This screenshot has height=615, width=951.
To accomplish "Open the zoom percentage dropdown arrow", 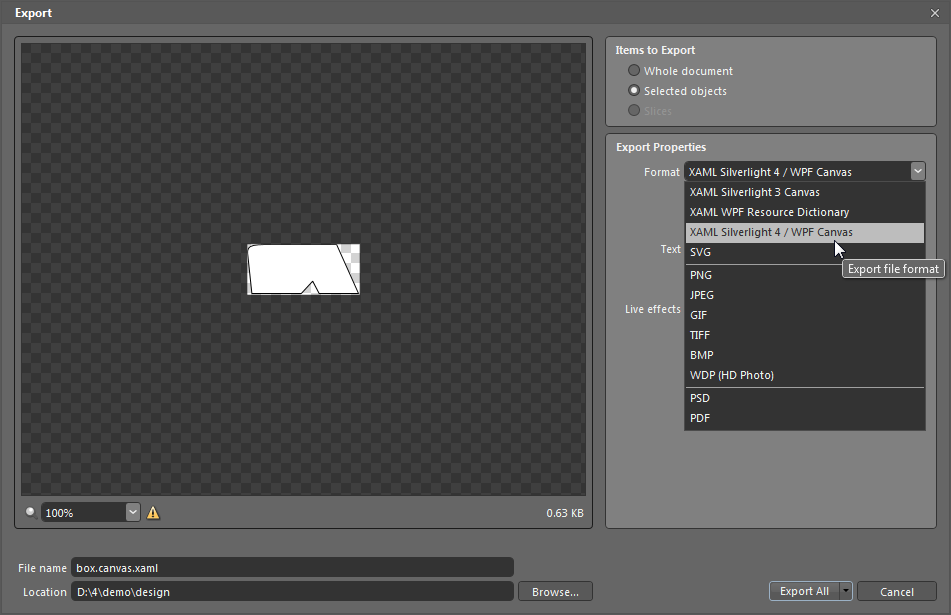I will click(133, 512).
